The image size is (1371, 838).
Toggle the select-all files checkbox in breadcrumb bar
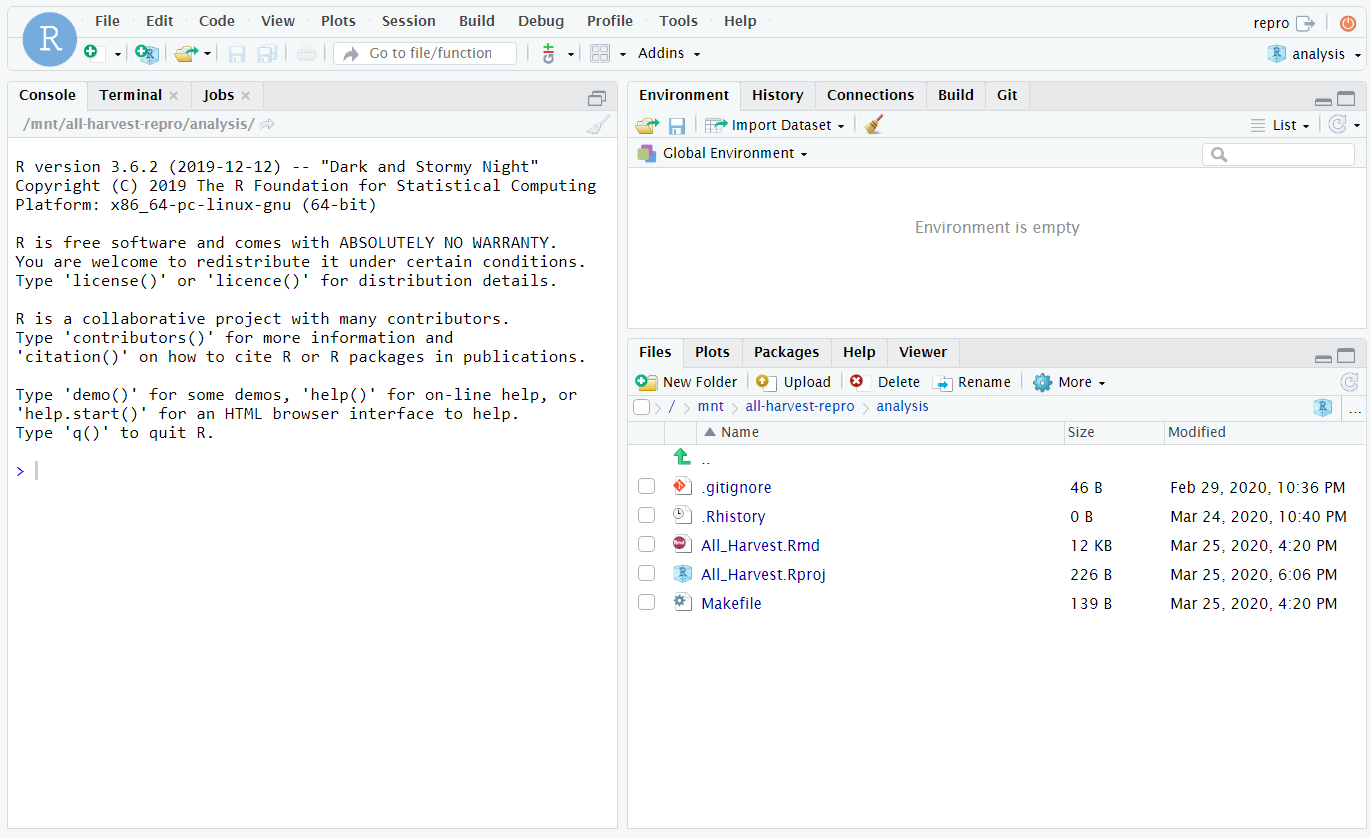coord(641,407)
